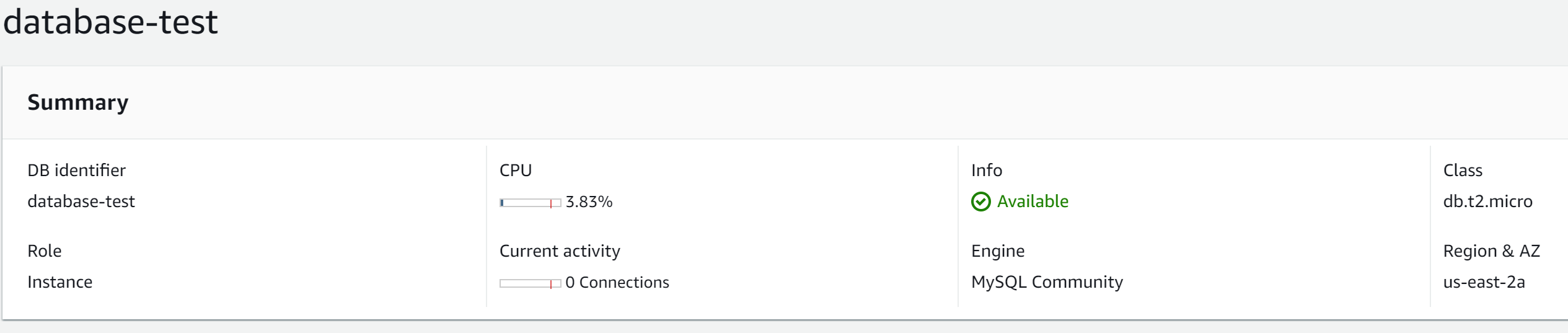Click the DB identifier value database-test
This screenshot has height=333, width=1568.
coord(81,202)
